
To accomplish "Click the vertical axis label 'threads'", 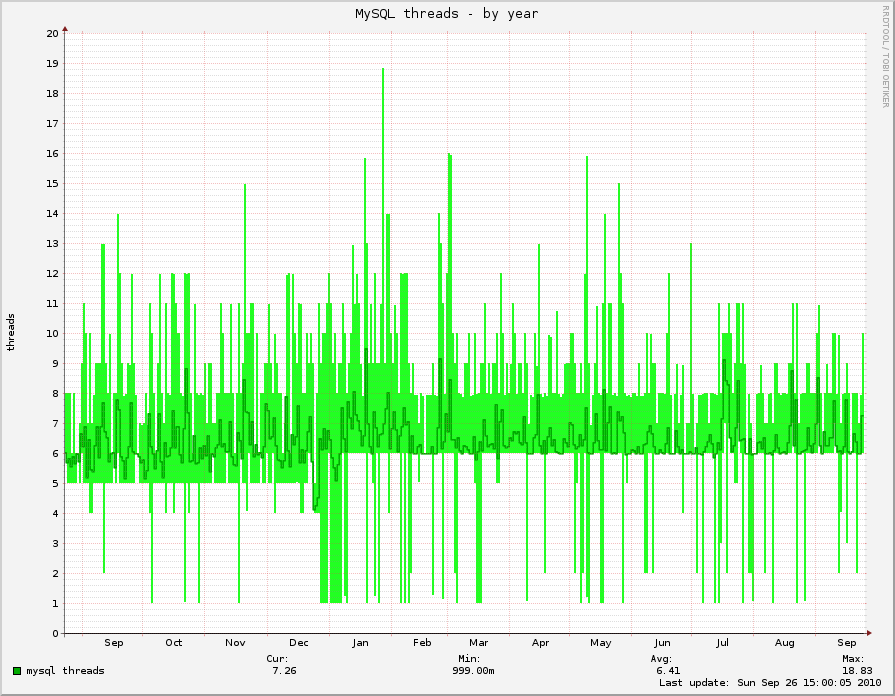I will point(10,332).
